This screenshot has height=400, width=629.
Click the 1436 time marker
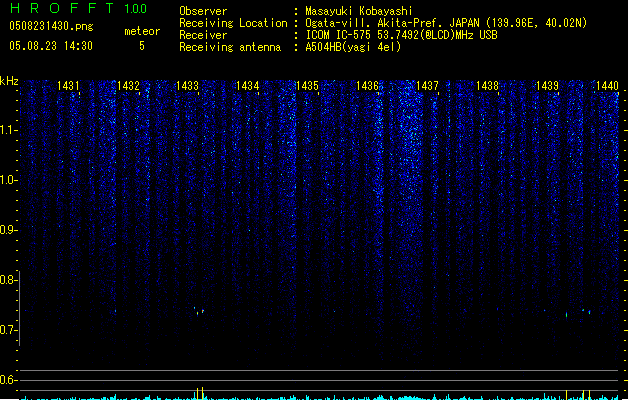click(367, 86)
